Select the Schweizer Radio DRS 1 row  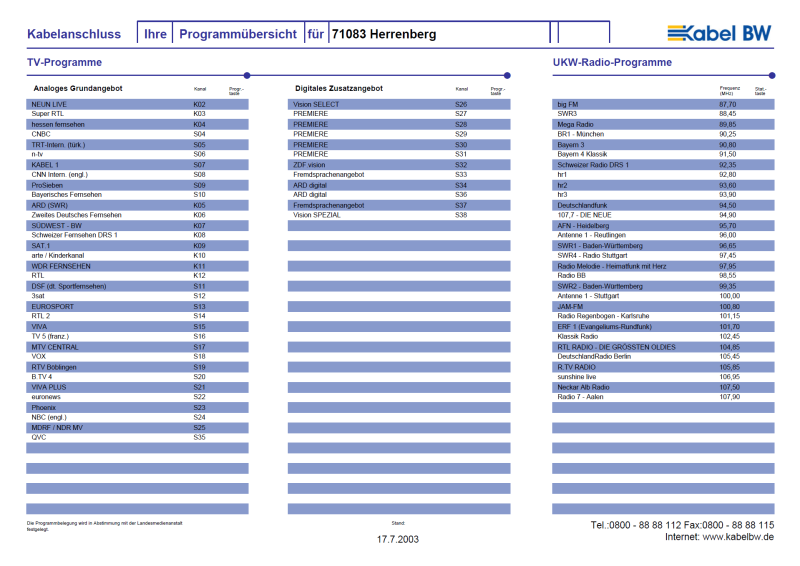(663, 165)
